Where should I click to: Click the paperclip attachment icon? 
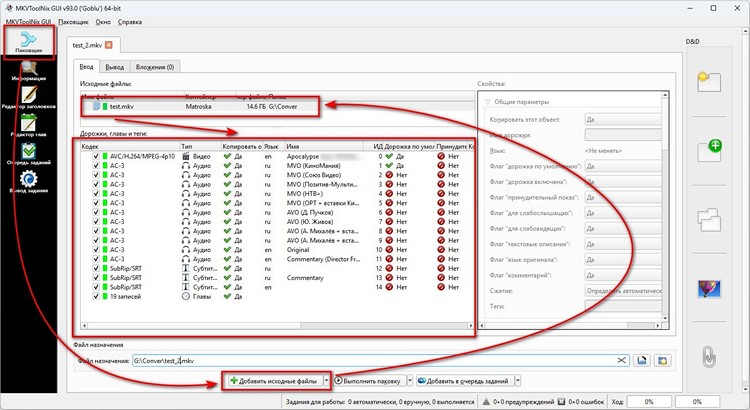coord(709,357)
